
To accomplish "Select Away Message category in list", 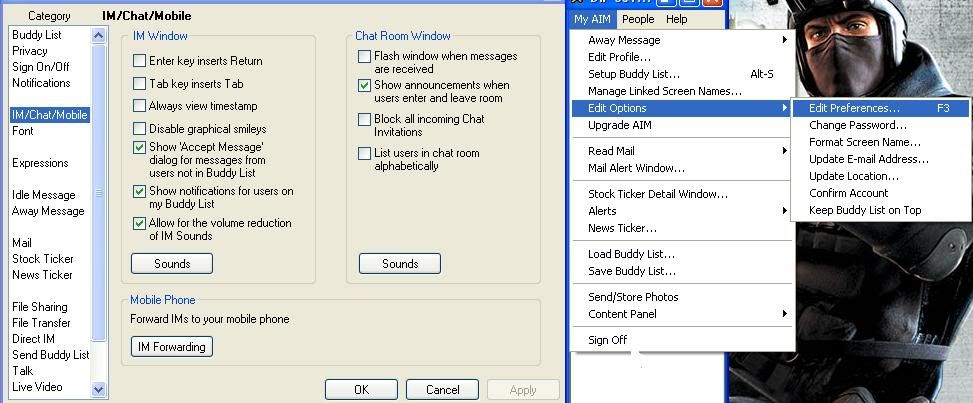I will pos(48,211).
